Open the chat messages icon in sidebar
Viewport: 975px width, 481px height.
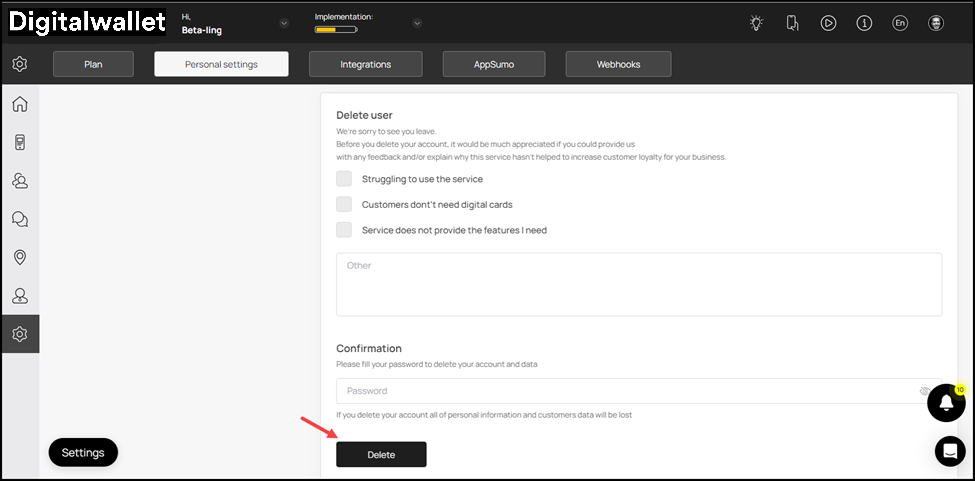click(x=19, y=219)
